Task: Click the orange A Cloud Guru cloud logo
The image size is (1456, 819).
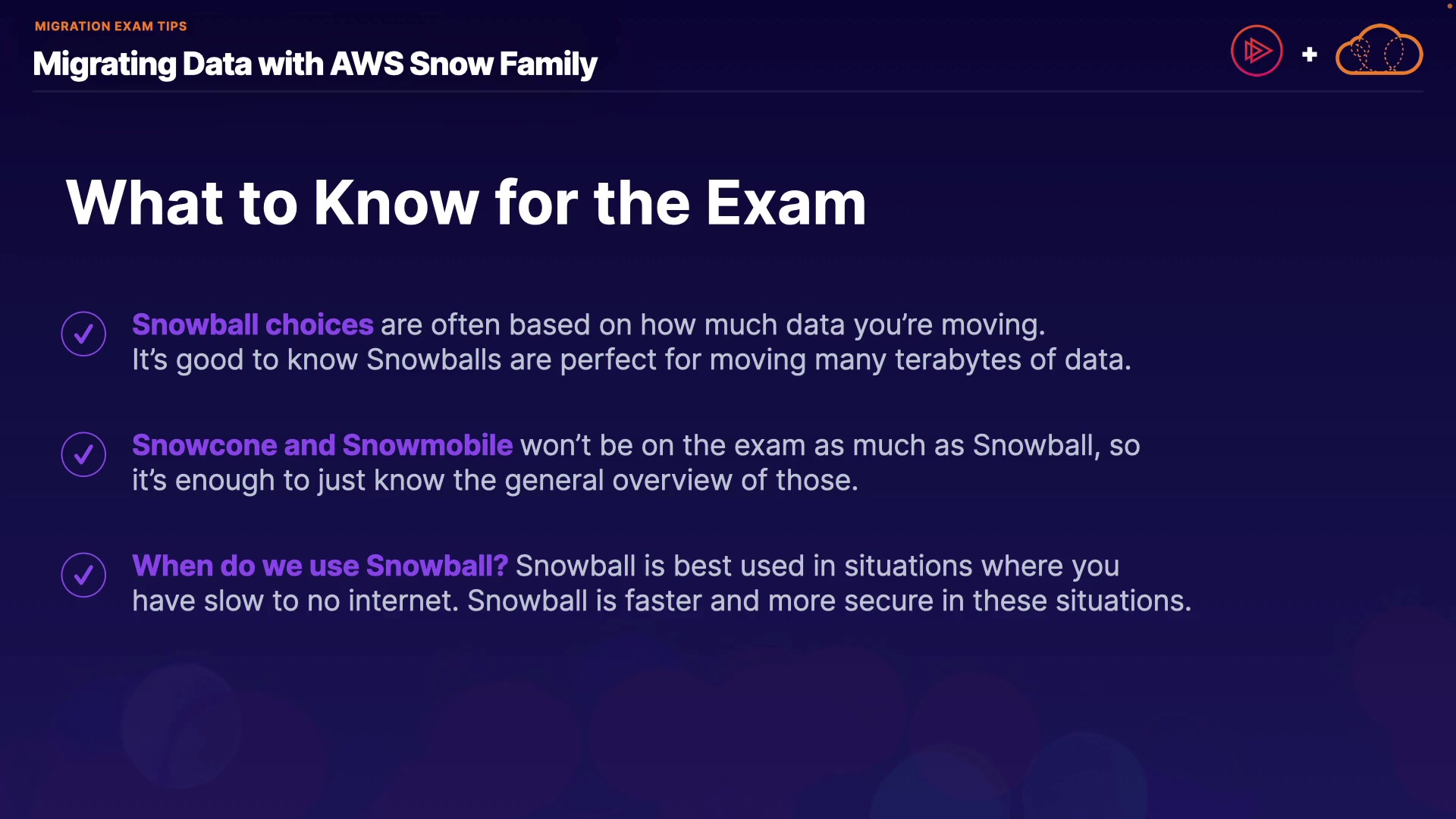Action: pos(1379,51)
